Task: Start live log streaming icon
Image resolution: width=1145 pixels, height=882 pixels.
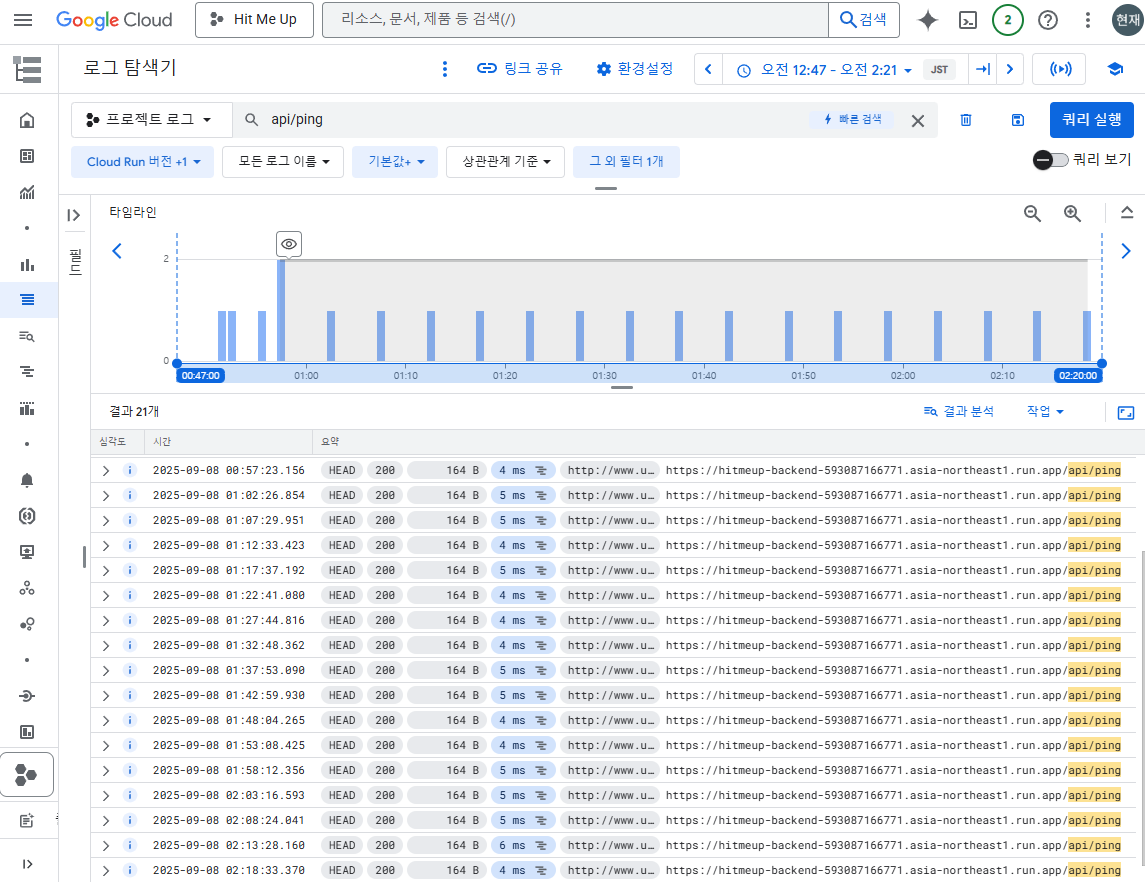Action: tap(1059, 69)
